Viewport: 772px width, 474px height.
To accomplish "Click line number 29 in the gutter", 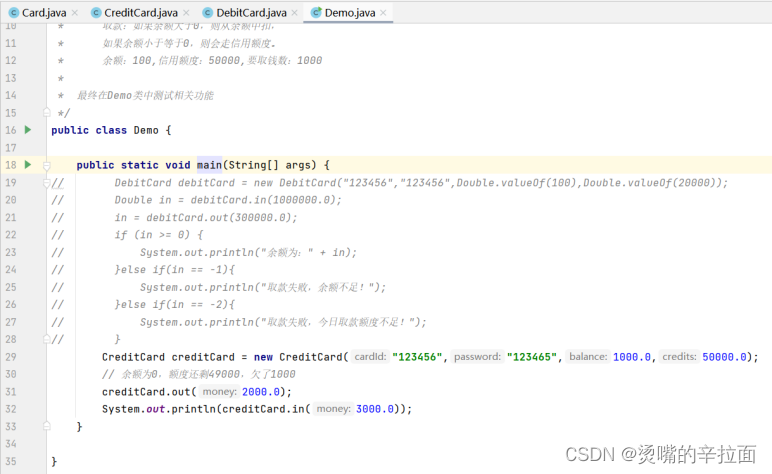I will click(x=11, y=357).
